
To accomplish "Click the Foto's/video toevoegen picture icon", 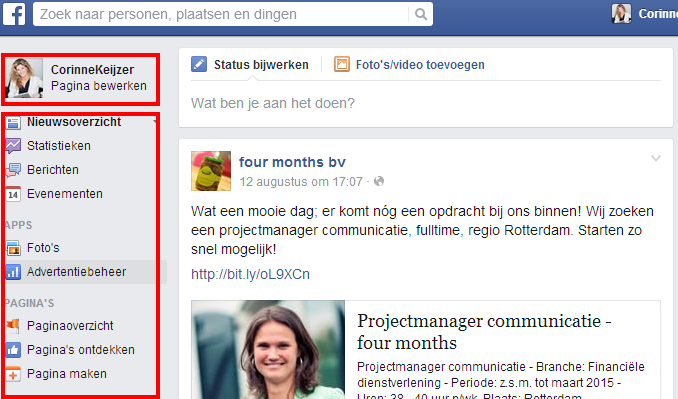I will tap(342, 64).
